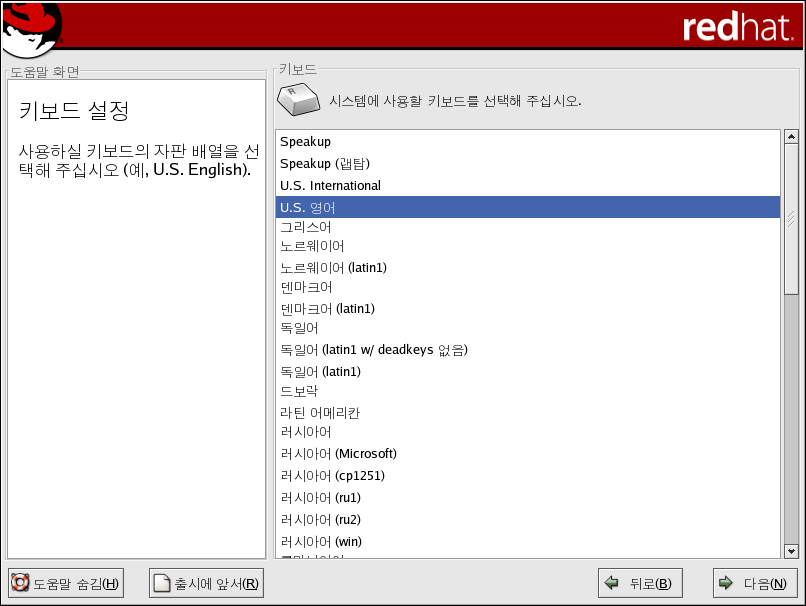
Task: Select 러시아어 (Microsoft) keyboard
Action: [338, 454]
